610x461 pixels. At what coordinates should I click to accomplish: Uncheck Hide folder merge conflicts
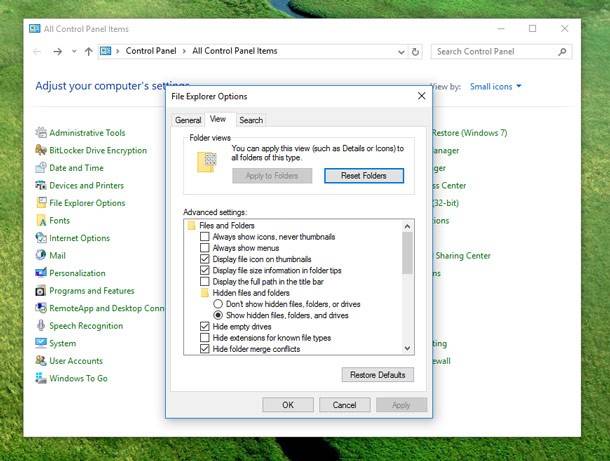[x=205, y=349]
